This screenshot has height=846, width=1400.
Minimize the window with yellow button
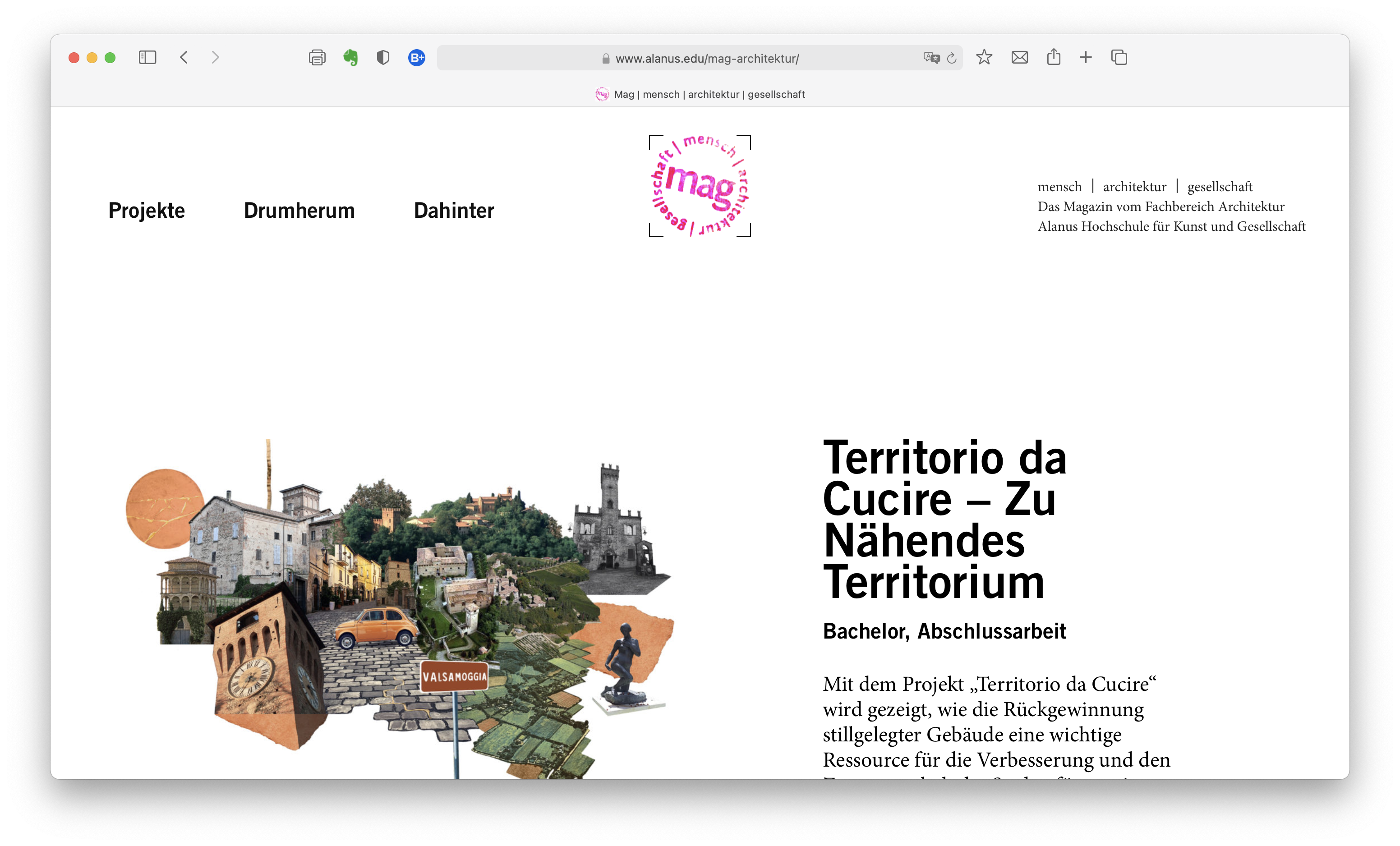(x=92, y=57)
